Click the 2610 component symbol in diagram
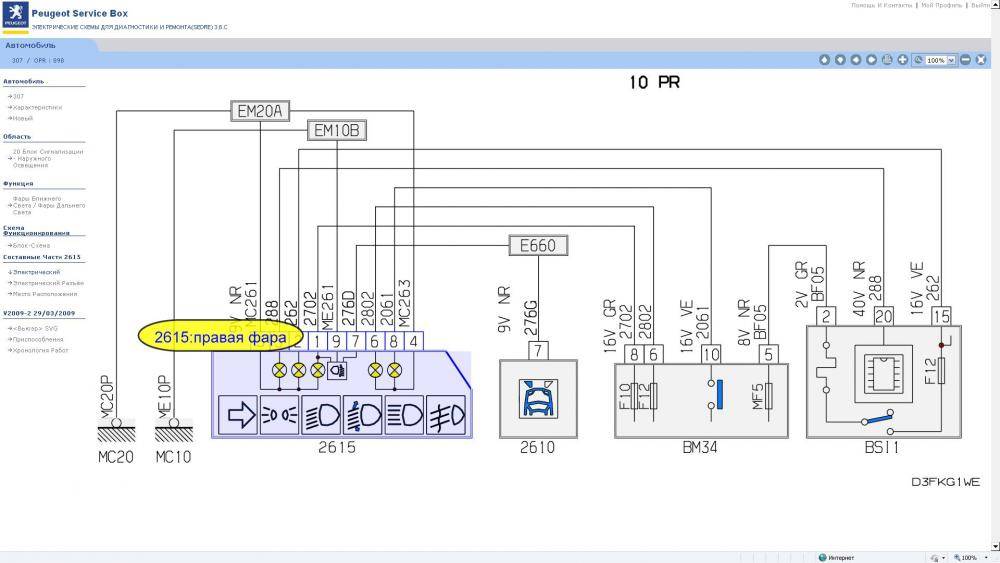The width and height of the screenshot is (1000, 563). (x=537, y=397)
